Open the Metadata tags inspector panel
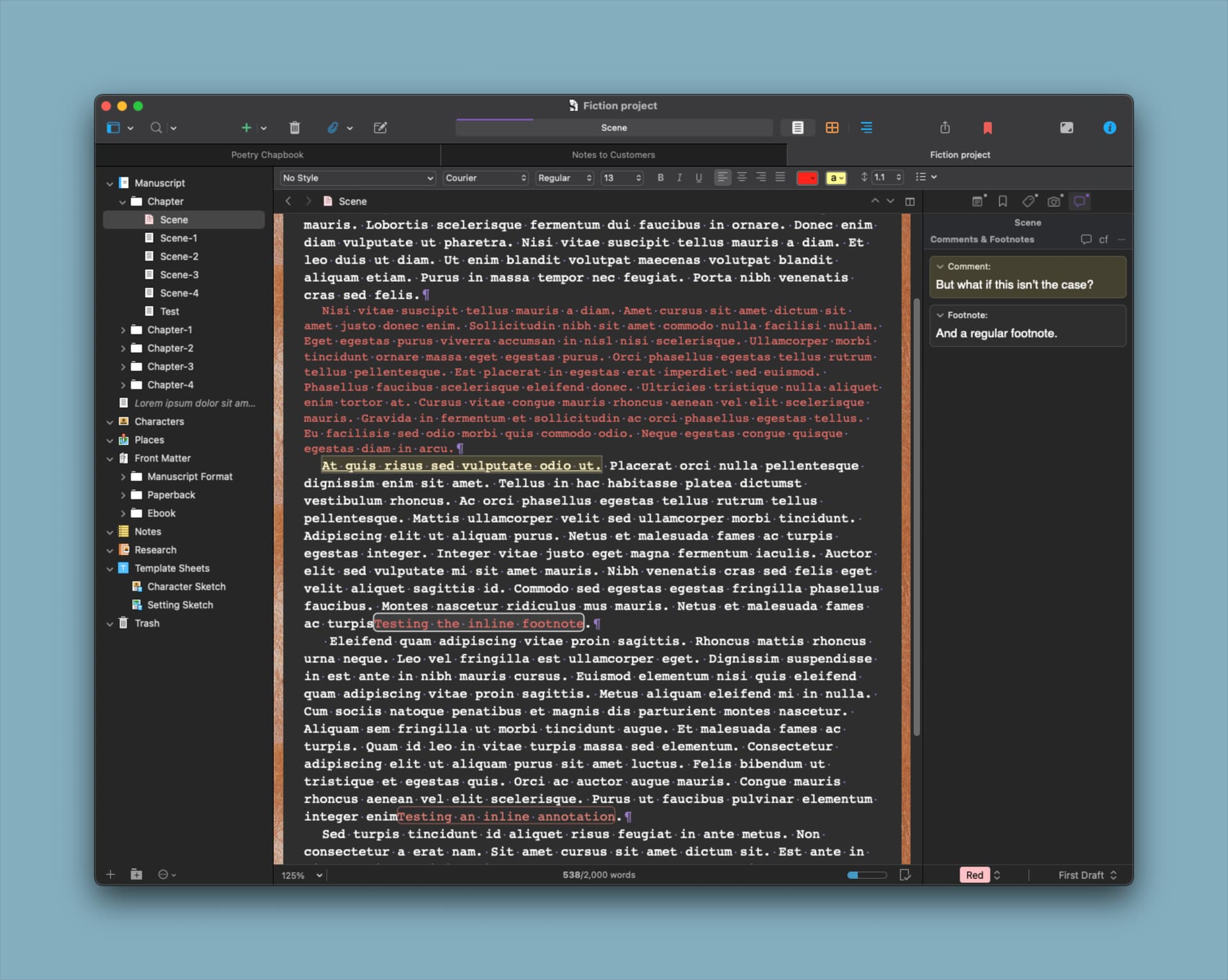Image resolution: width=1228 pixels, height=980 pixels. click(1029, 201)
